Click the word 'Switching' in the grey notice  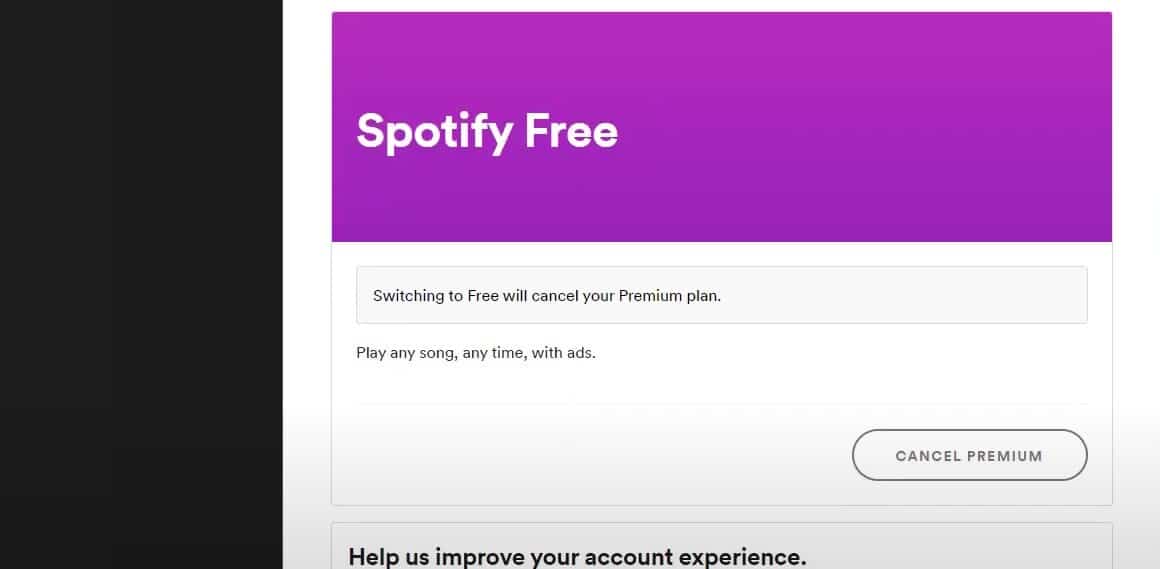click(x=407, y=295)
